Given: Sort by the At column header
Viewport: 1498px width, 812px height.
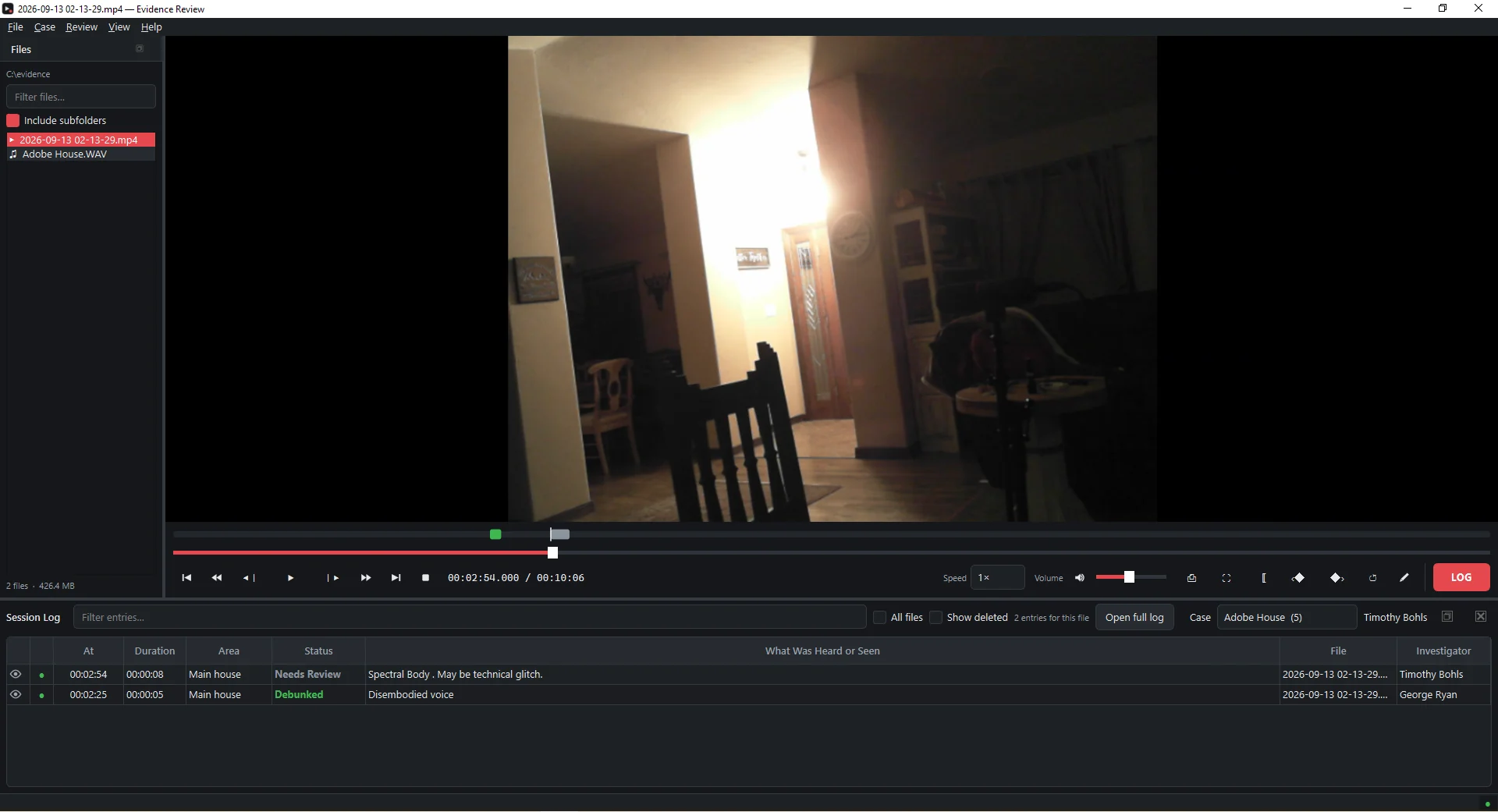Looking at the screenshot, I should pyautogui.click(x=88, y=651).
